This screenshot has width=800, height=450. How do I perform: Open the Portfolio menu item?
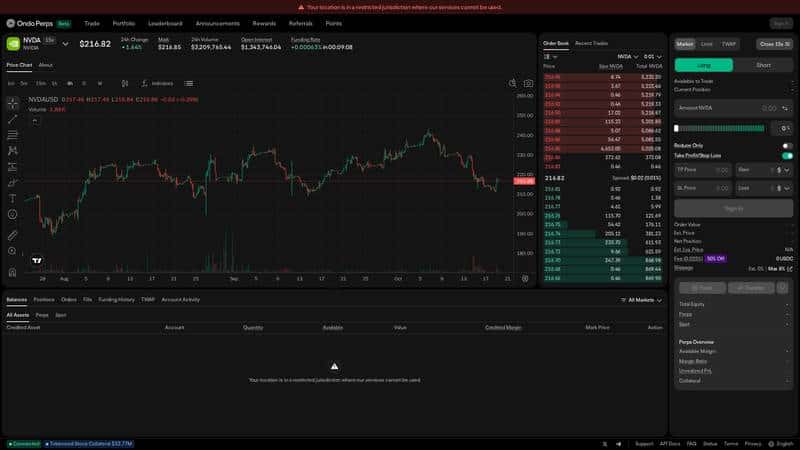[x=123, y=23]
